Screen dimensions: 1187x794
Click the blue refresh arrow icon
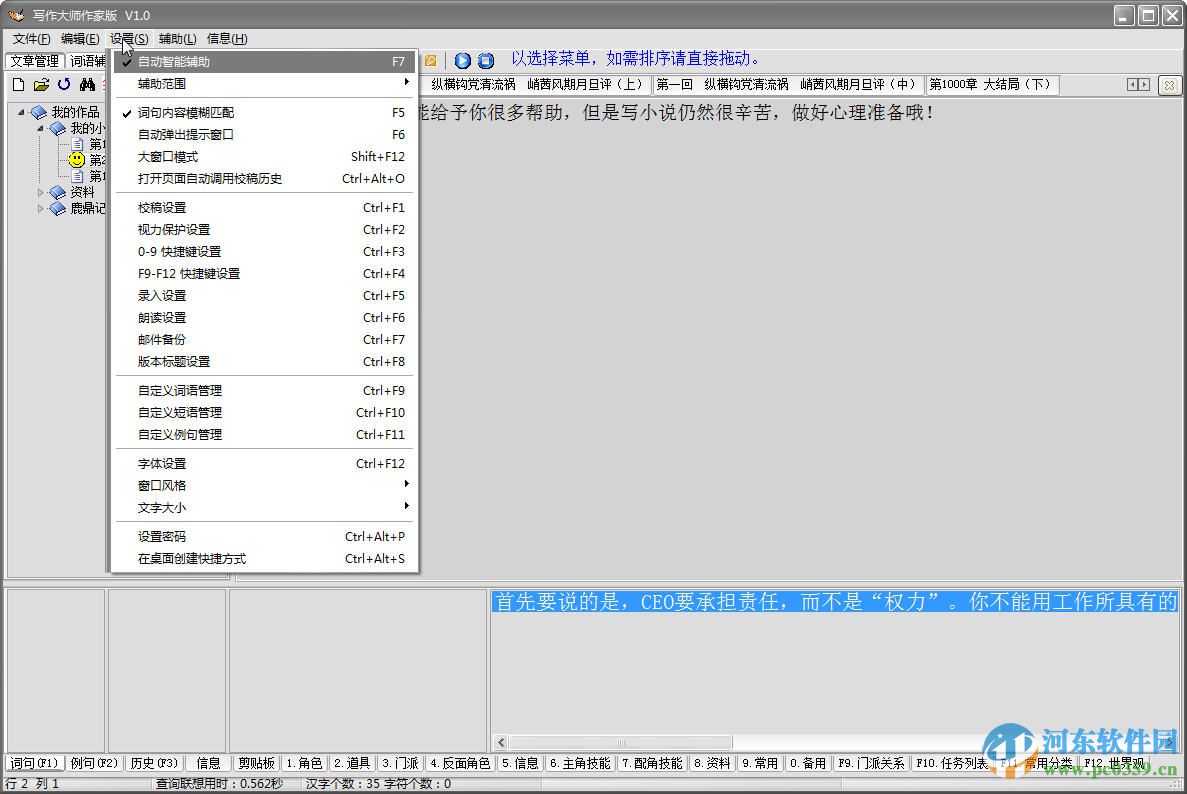tap(63, 85)
